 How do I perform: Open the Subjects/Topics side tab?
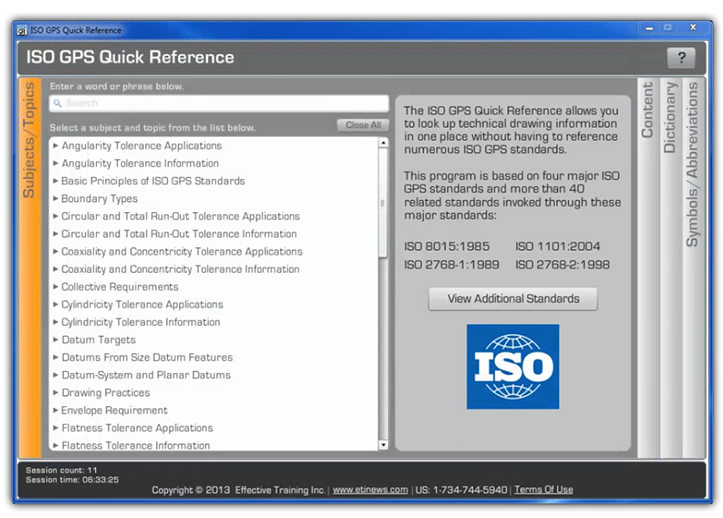31,141
